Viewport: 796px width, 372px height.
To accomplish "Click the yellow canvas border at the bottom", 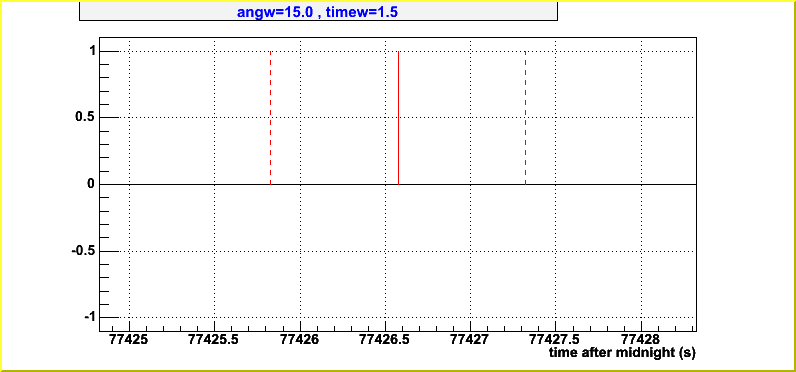I will point(398,370).
